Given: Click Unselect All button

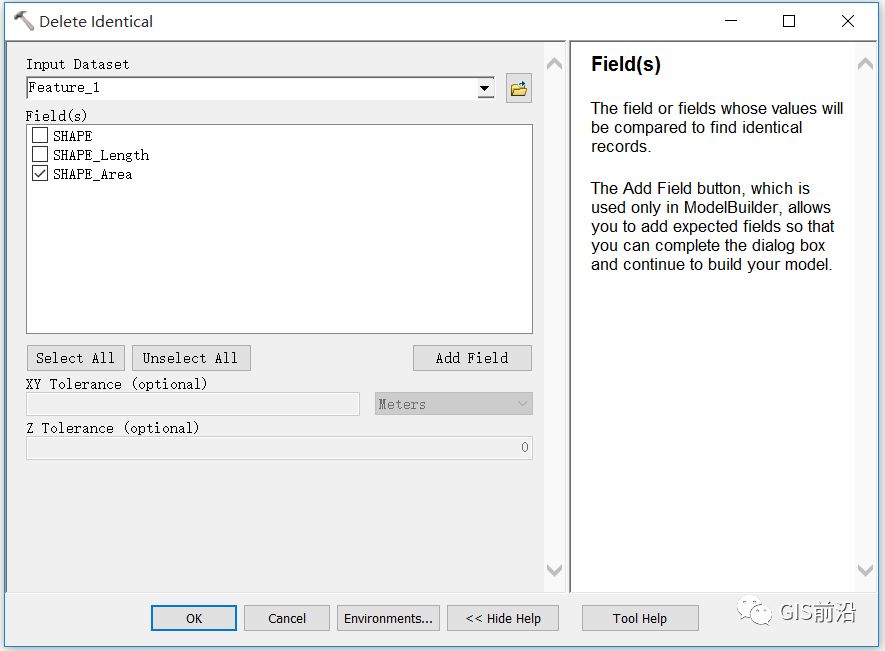Looking at the screenshot, I should [191, 358].
